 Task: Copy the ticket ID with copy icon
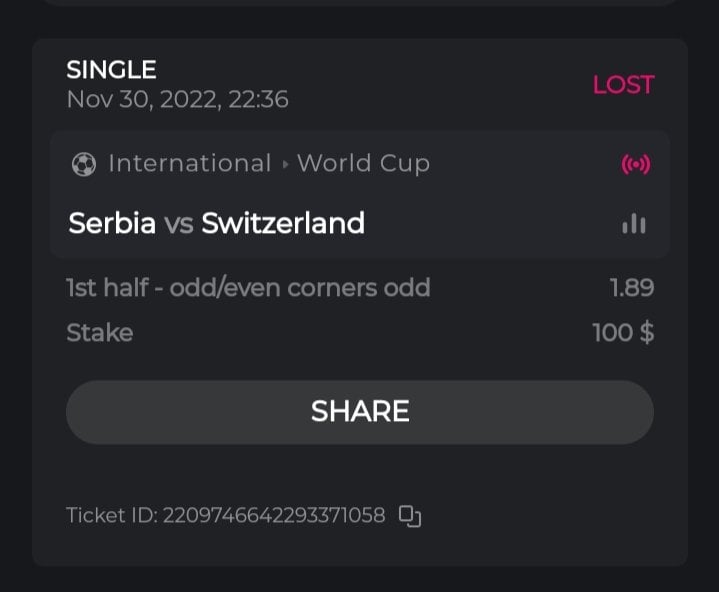pyautogui.click(x=410, y=516)
